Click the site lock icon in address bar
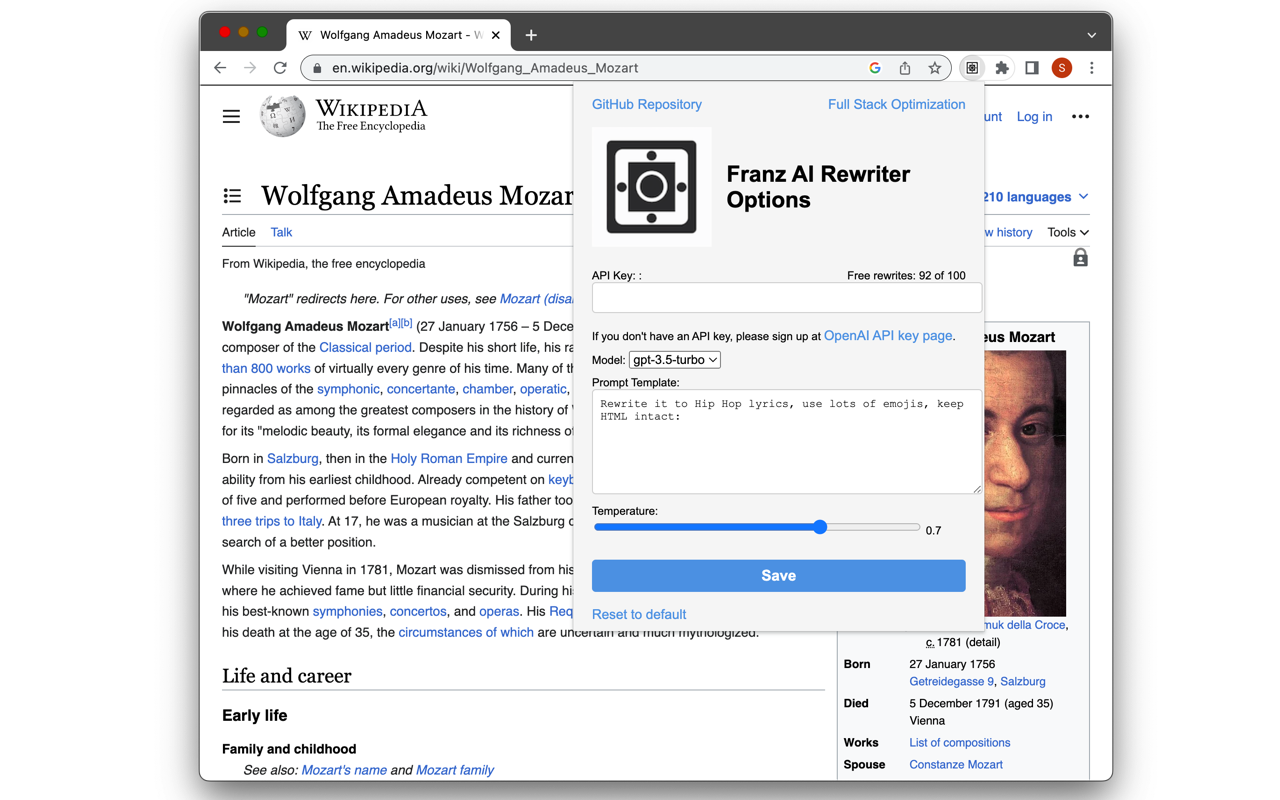1280x800 pixels. pyautogui.click(x=317, y=68)
